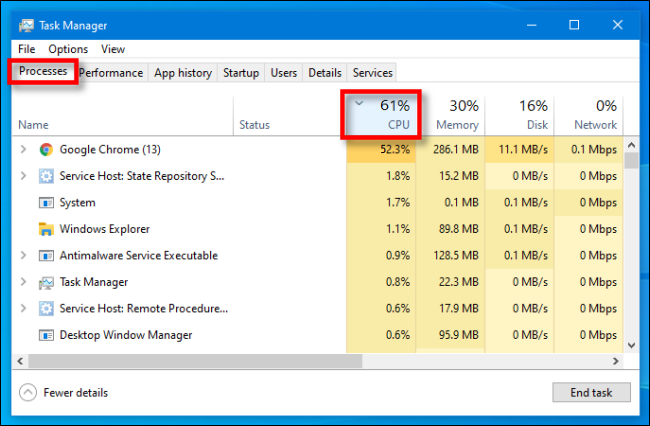This screenshot has width=650, height=426.
Task: Click the horizontal scrollbar right arrow
Action: [615, 361]
